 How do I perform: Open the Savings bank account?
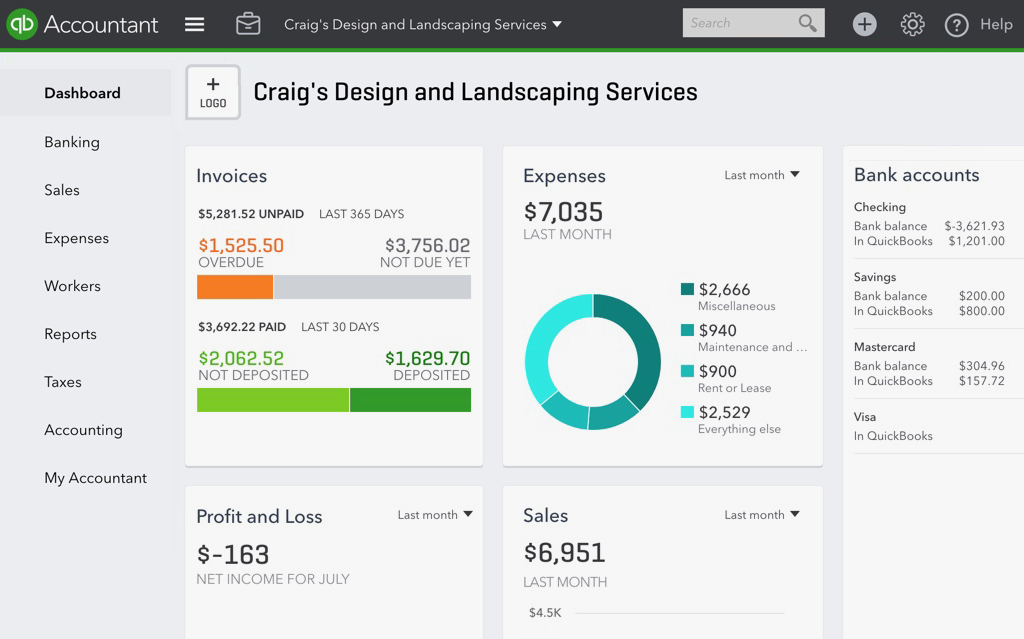874,277
